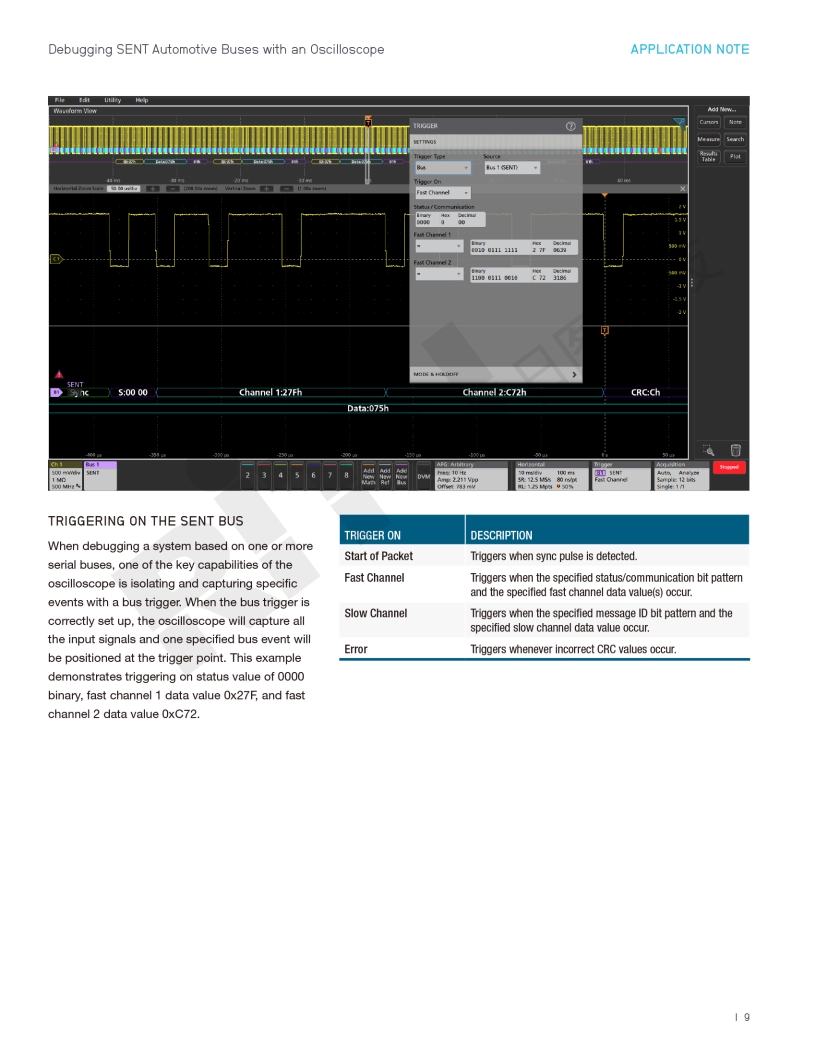Open the Trigger On Fast Channel dropdown
This screenshot has width=816, height=1056.
442,192
